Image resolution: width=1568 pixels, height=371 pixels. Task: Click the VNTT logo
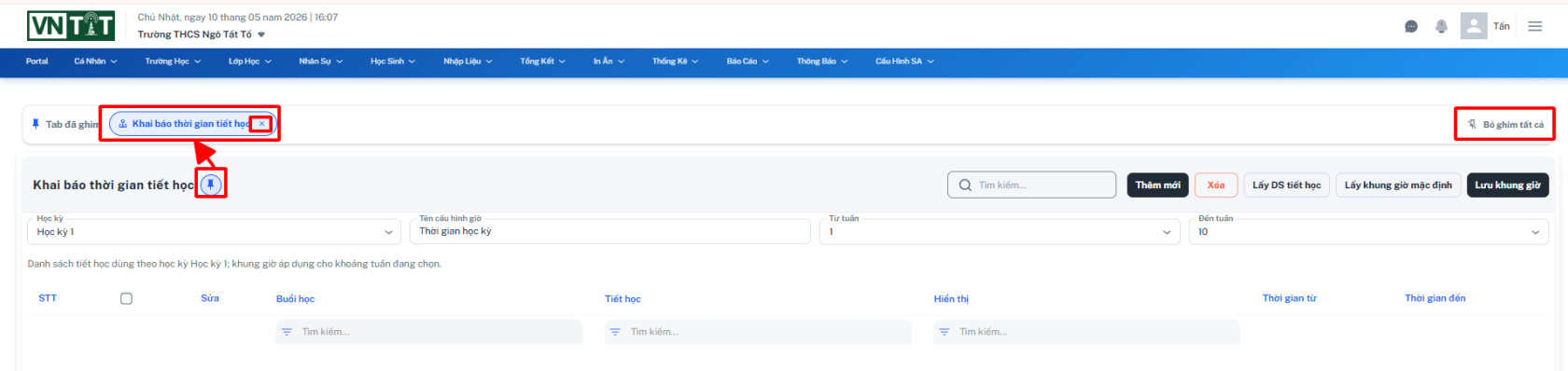click(x=71, y=26)
